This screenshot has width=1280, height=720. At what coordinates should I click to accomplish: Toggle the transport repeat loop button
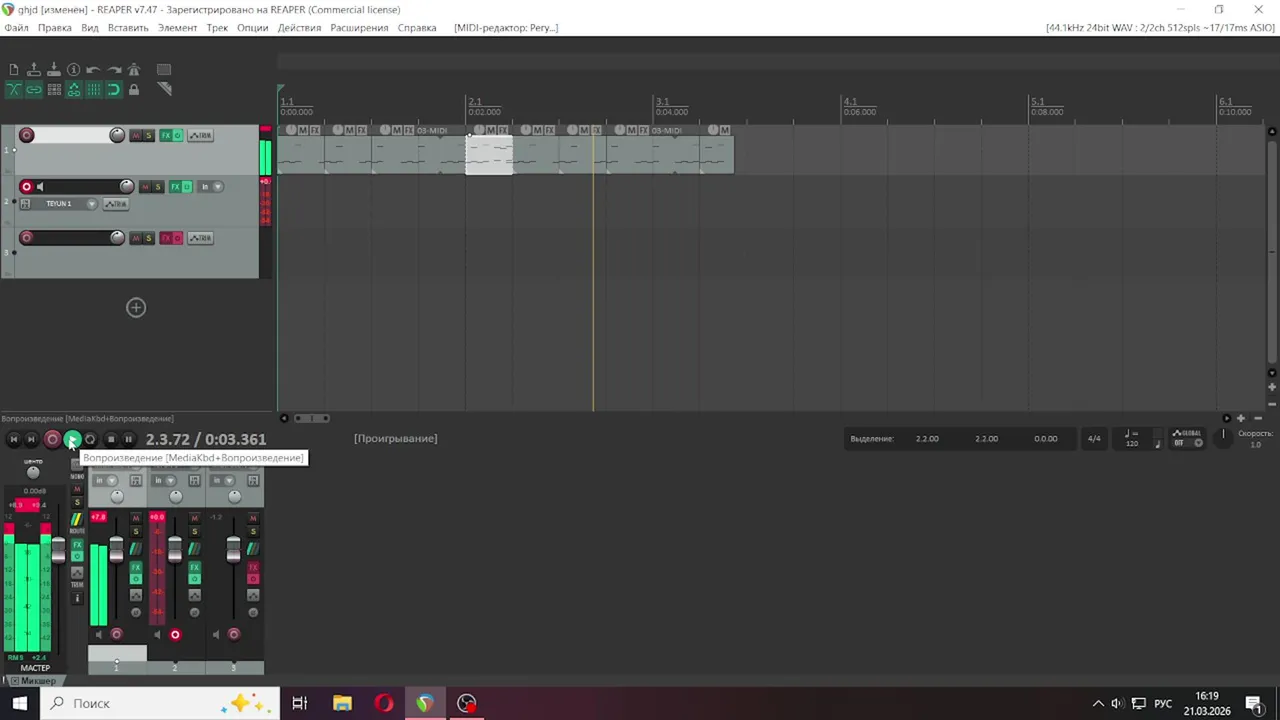(90, 439)
